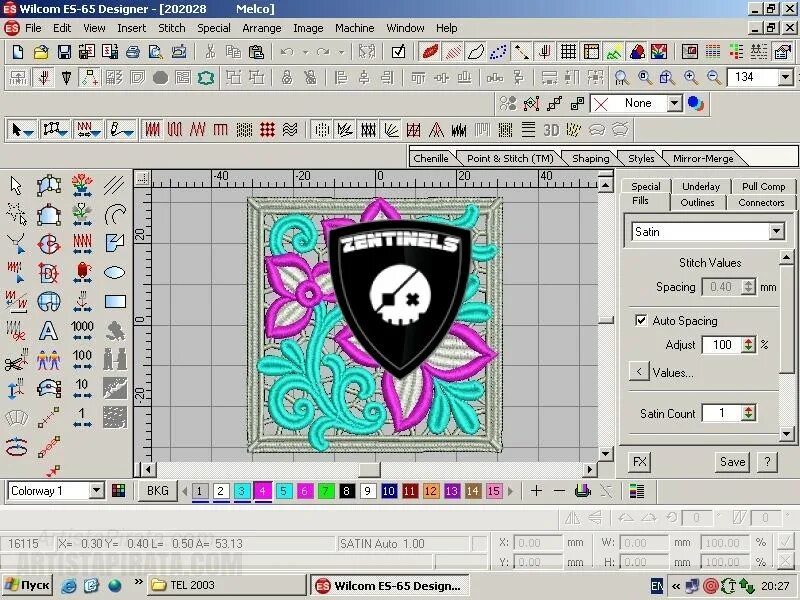
Task: Switch to the Connectors tab
Action: (761, 203)
